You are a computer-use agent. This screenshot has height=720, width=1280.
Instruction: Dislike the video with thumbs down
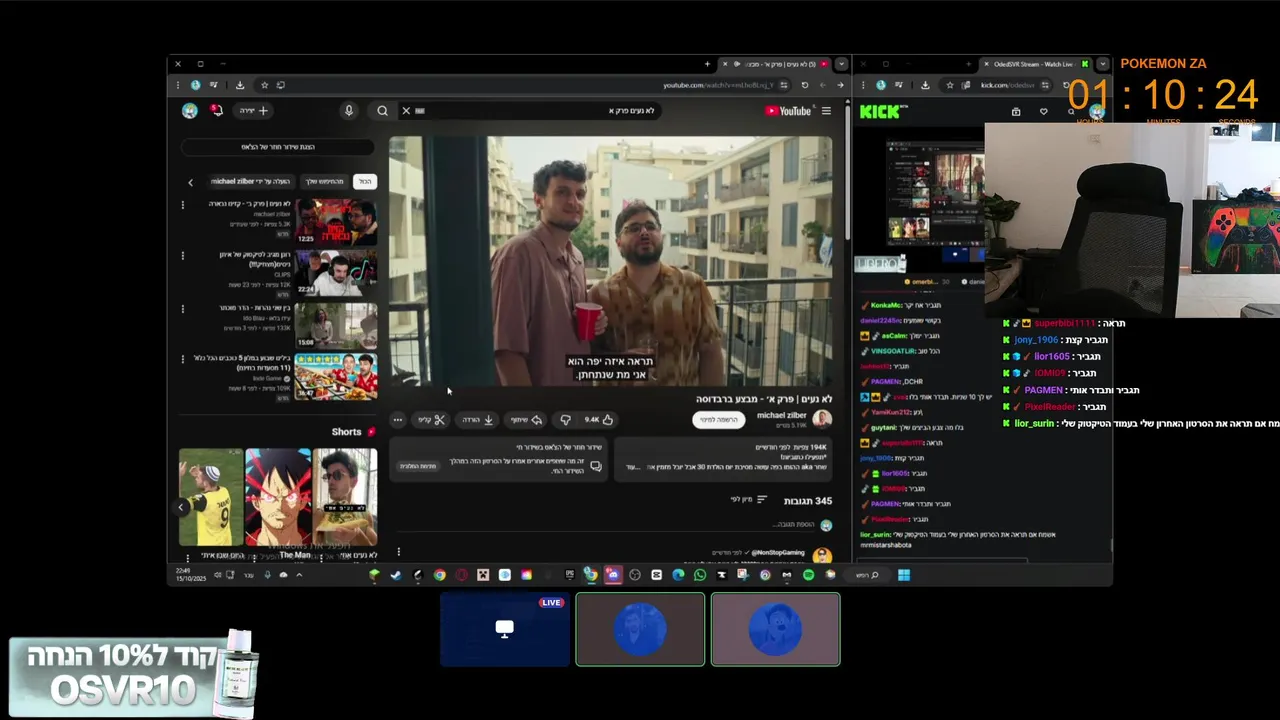565,420
